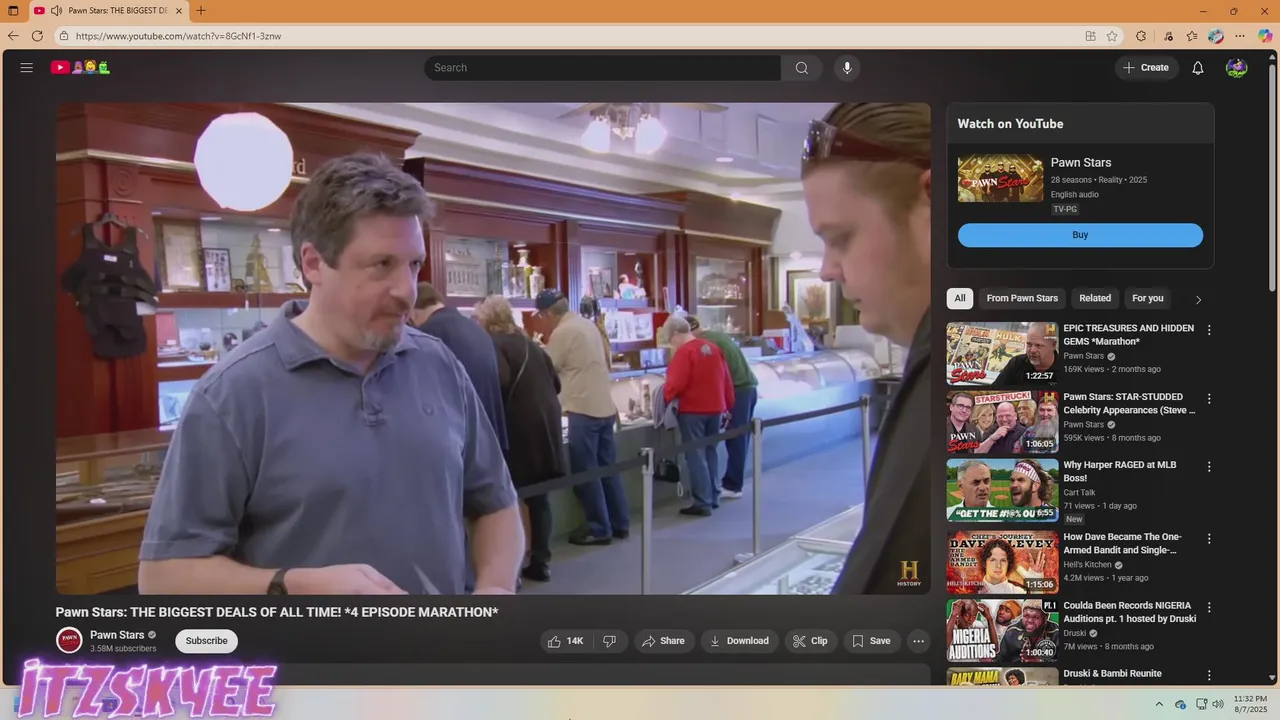Screen dimensions: 1280x720
Task: Select the Related chip
Action: click(1095, 298)
